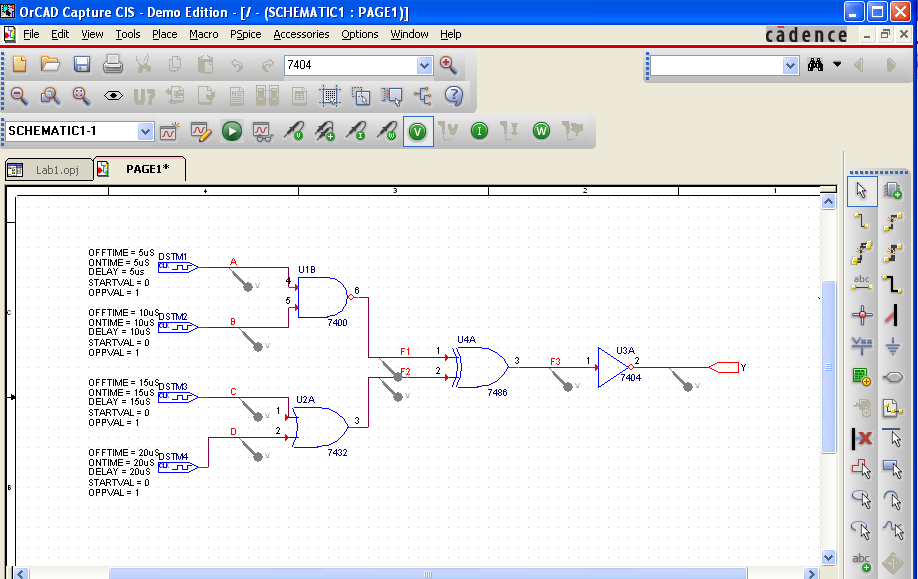
Task: Place a power dissipation marker
Action: (x=386, y=131)
